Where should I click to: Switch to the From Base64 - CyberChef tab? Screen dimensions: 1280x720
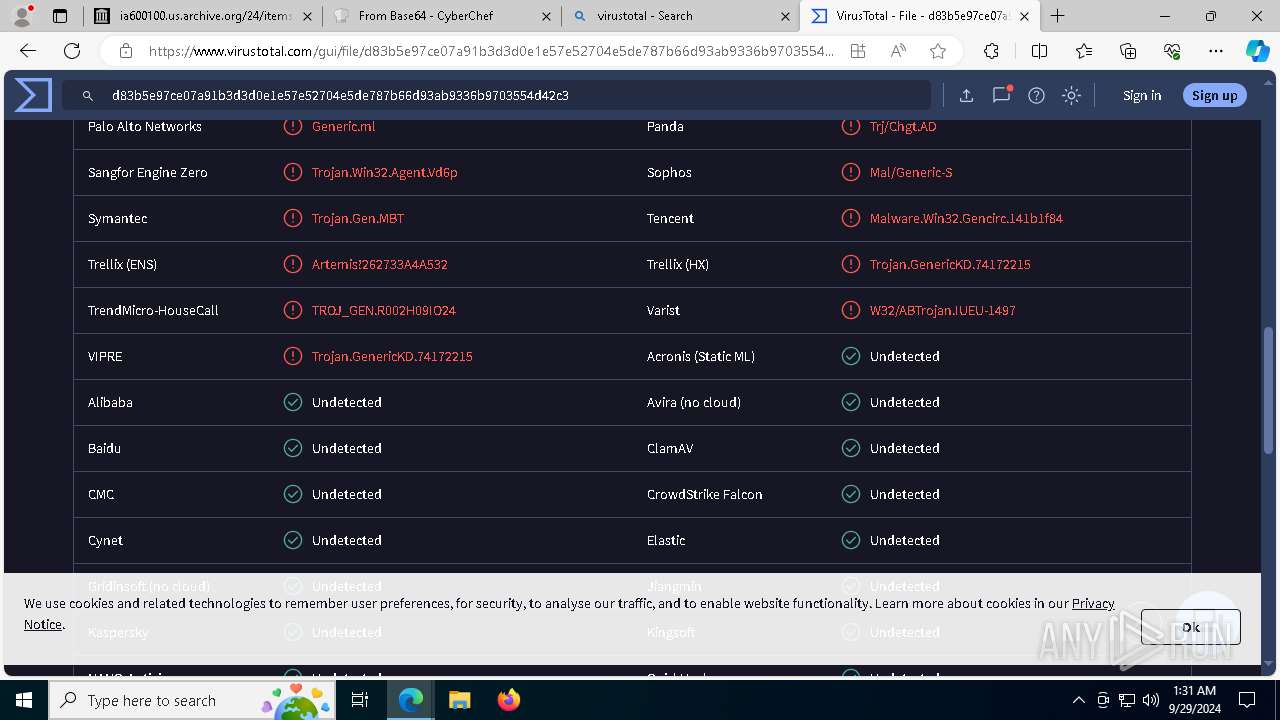click(x=442, y=16)
